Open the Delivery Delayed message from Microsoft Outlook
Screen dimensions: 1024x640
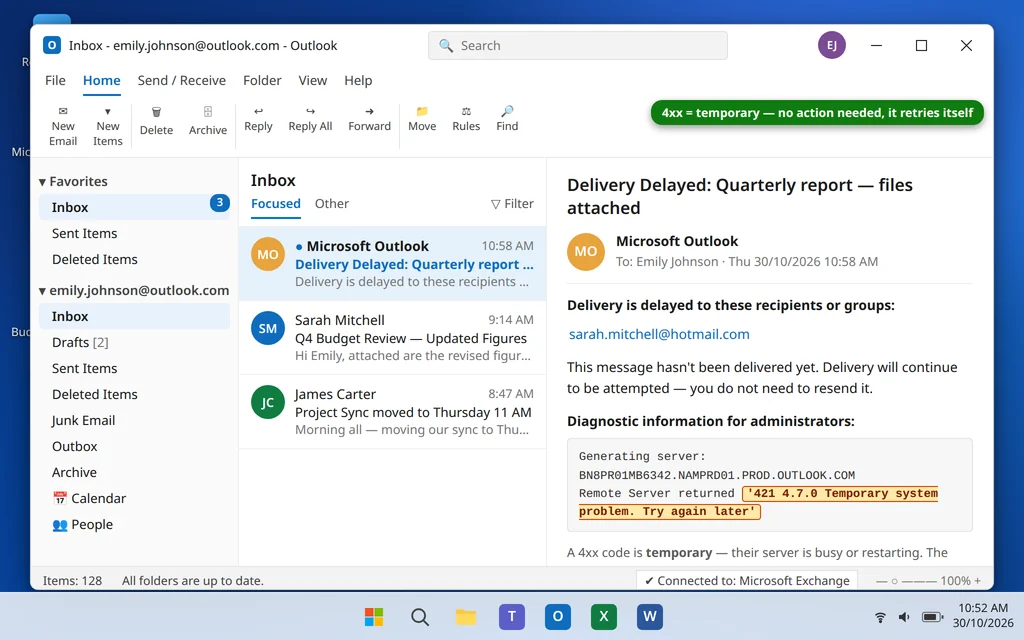pyautogui.click(x=392, y=264)
